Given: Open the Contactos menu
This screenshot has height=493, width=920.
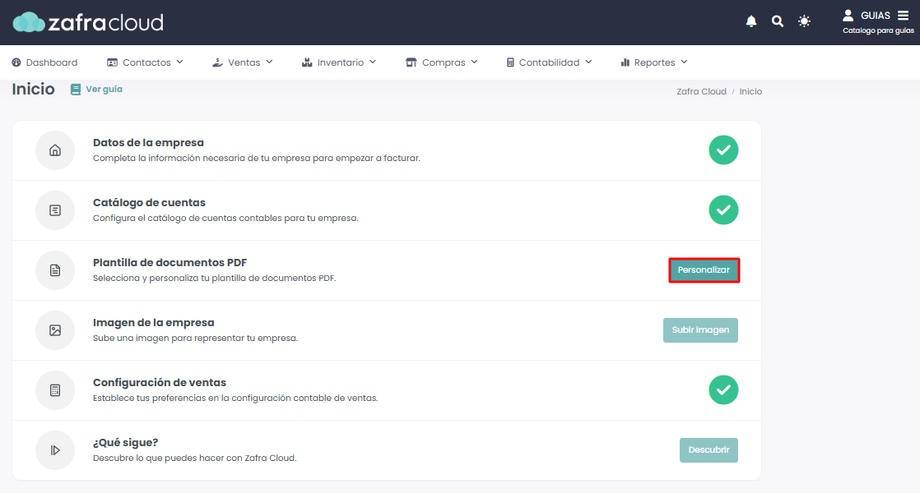Looking at the screenshot, I should [145, 62].
